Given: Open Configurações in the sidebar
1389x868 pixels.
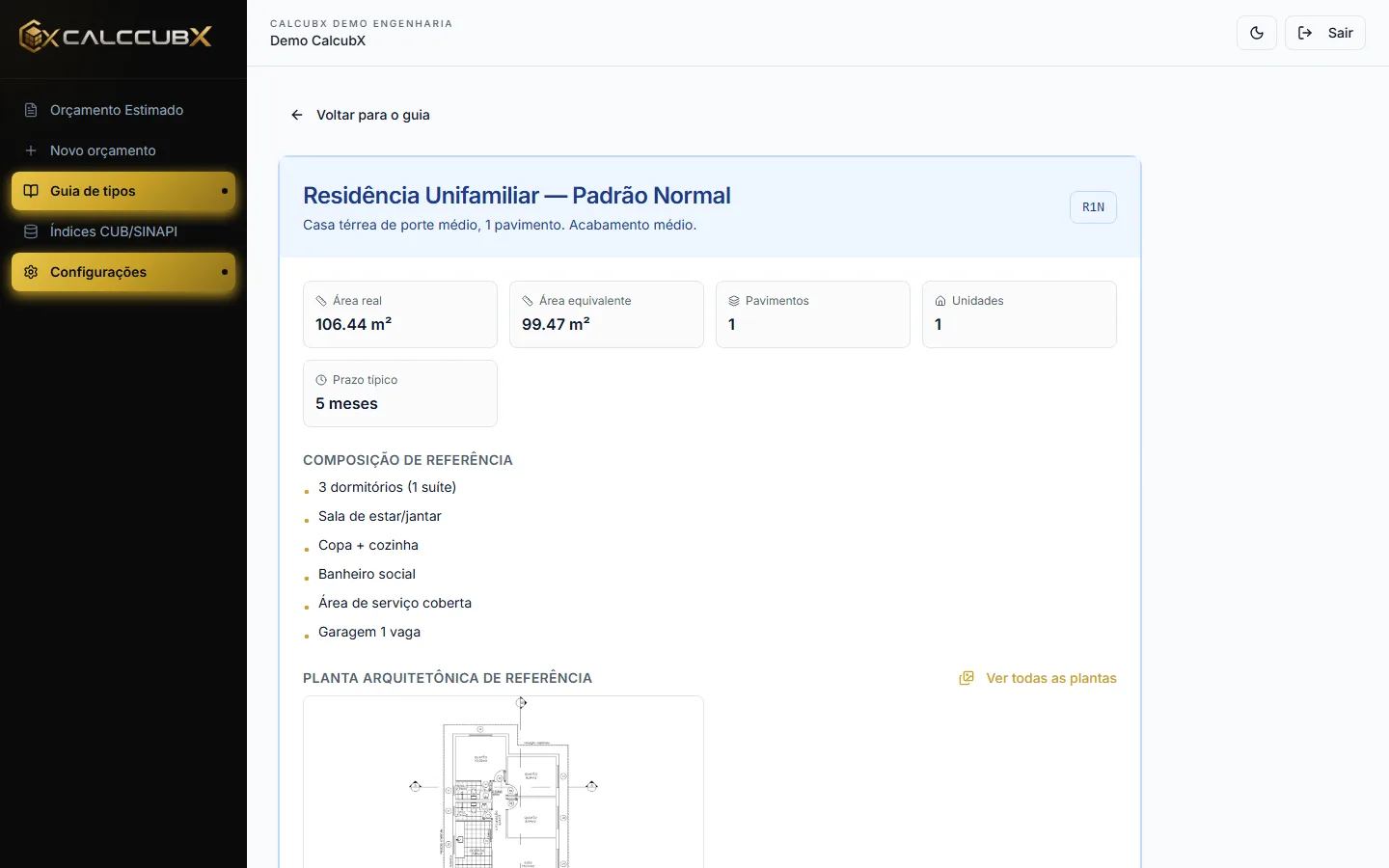Looking at the screenshot, I should (x=123, y=272).
